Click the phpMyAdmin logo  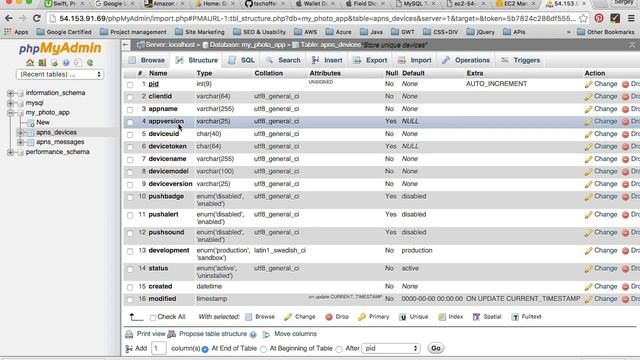[x=60, y=48]
